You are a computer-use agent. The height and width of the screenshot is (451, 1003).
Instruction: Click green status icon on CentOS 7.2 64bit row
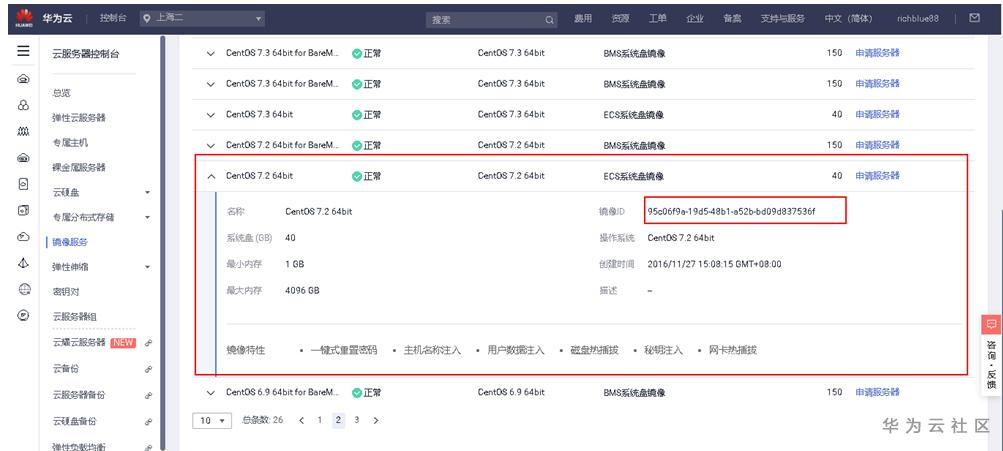[357, 176]
